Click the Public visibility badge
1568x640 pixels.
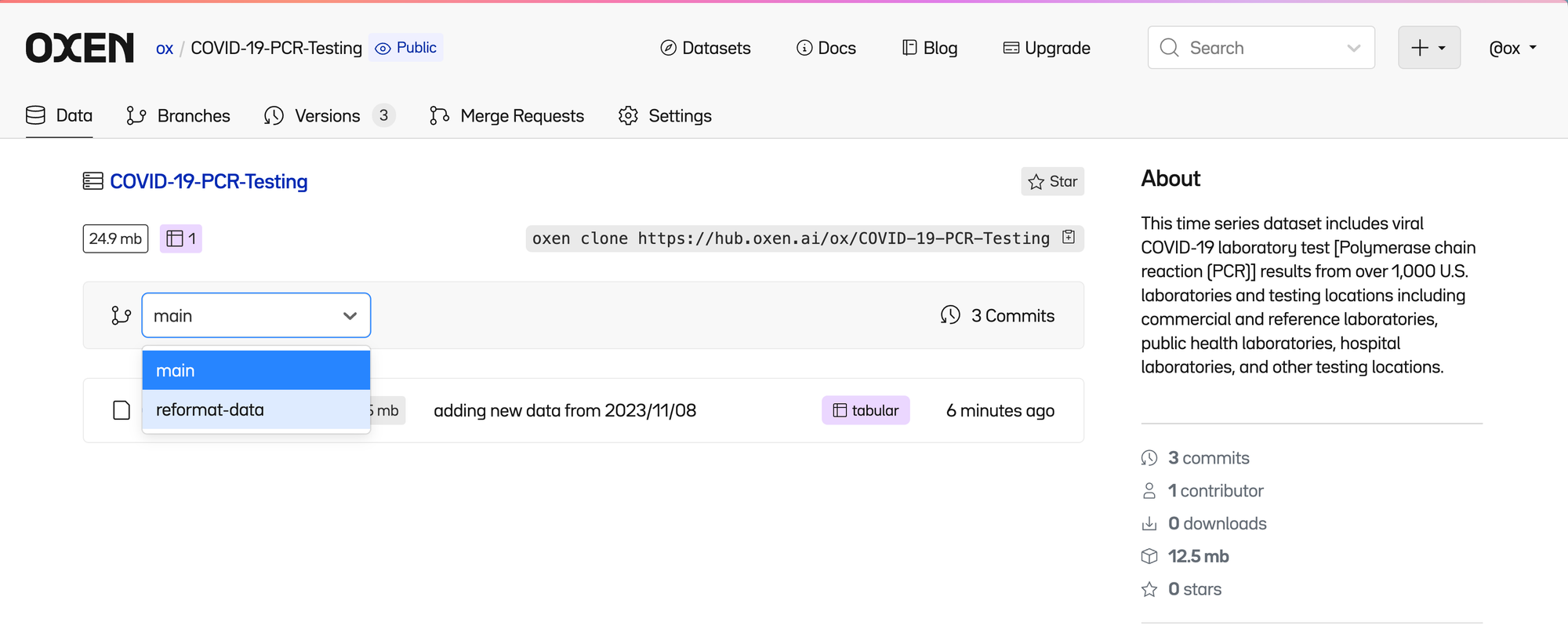[406, 48]
